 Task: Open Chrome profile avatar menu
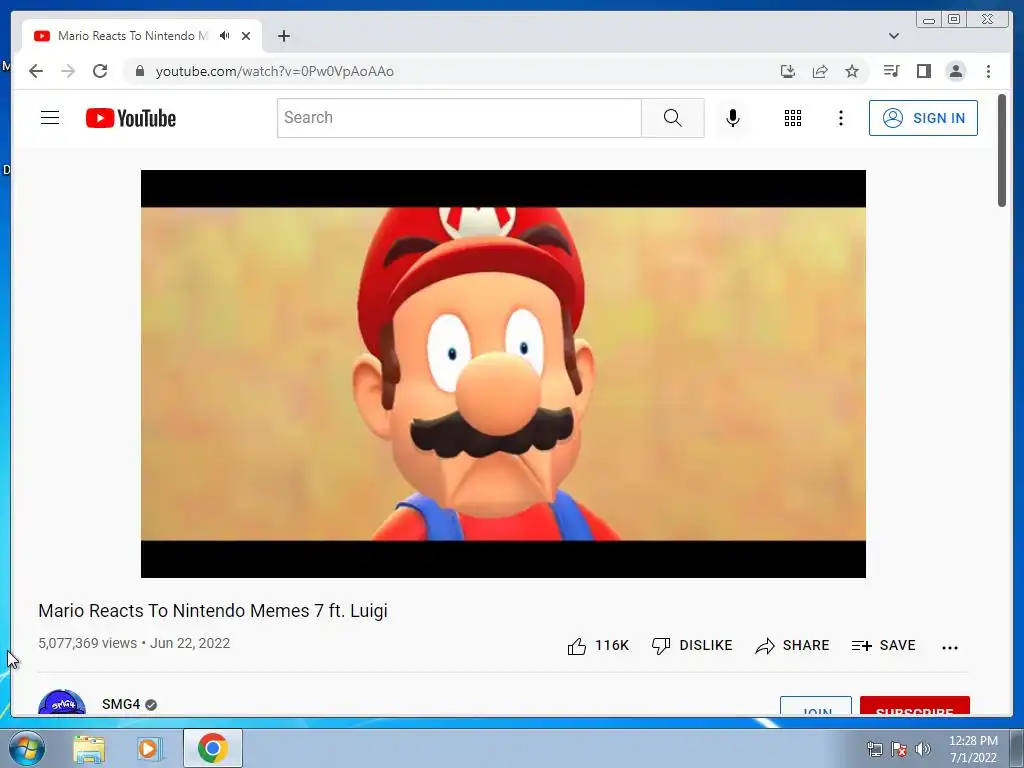(x=955, y=71)
